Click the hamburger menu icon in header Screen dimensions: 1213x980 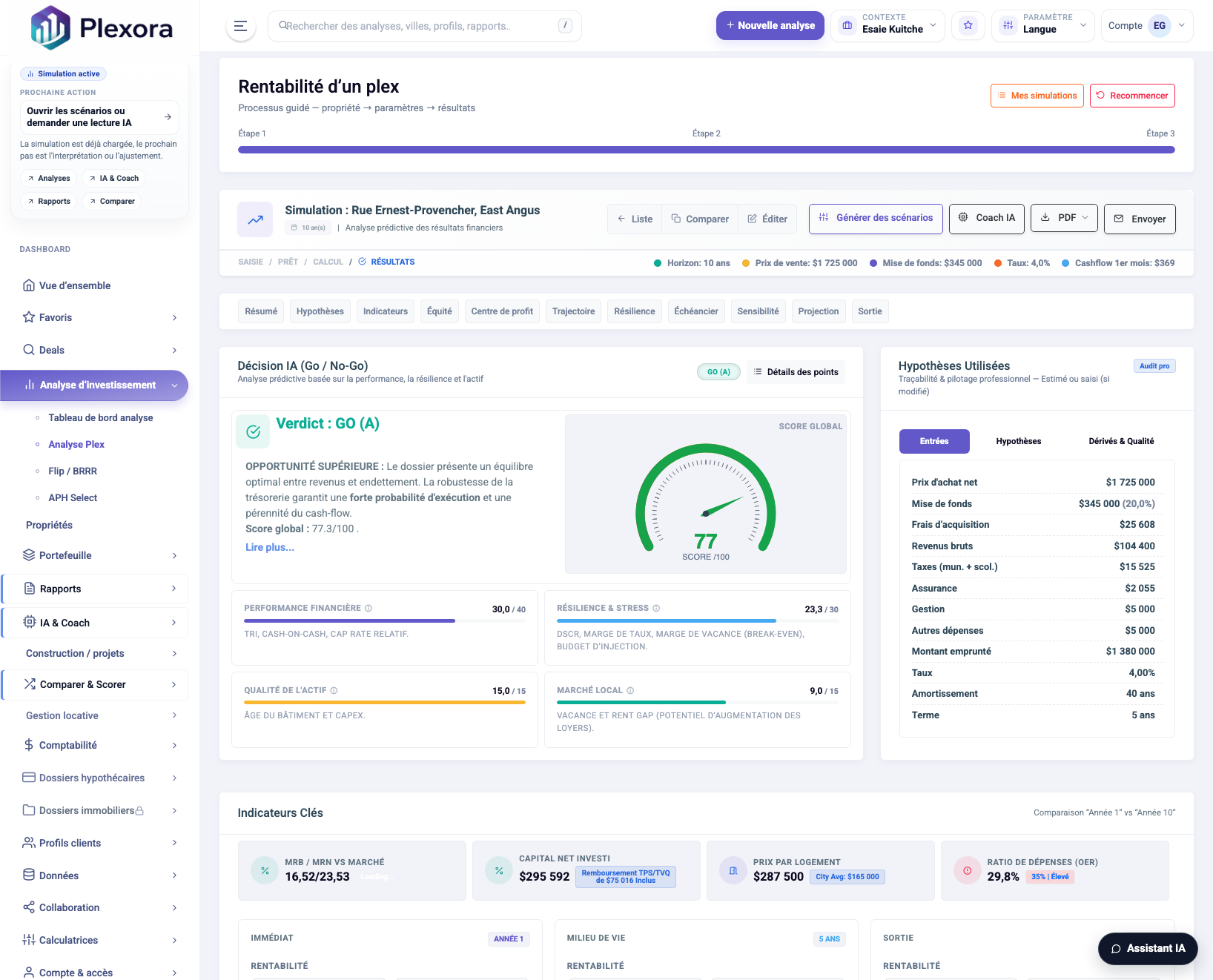pyautogui.click(x=240, y=26)
